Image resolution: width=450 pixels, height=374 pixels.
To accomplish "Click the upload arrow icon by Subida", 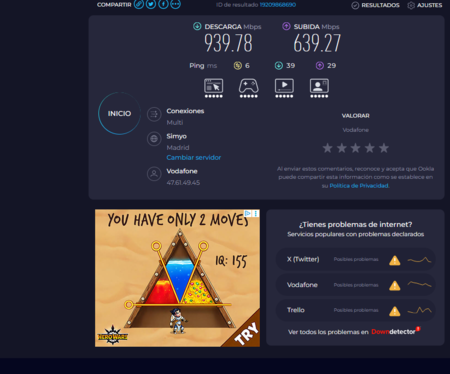I will pyautogui.click(x=286, y=26).
